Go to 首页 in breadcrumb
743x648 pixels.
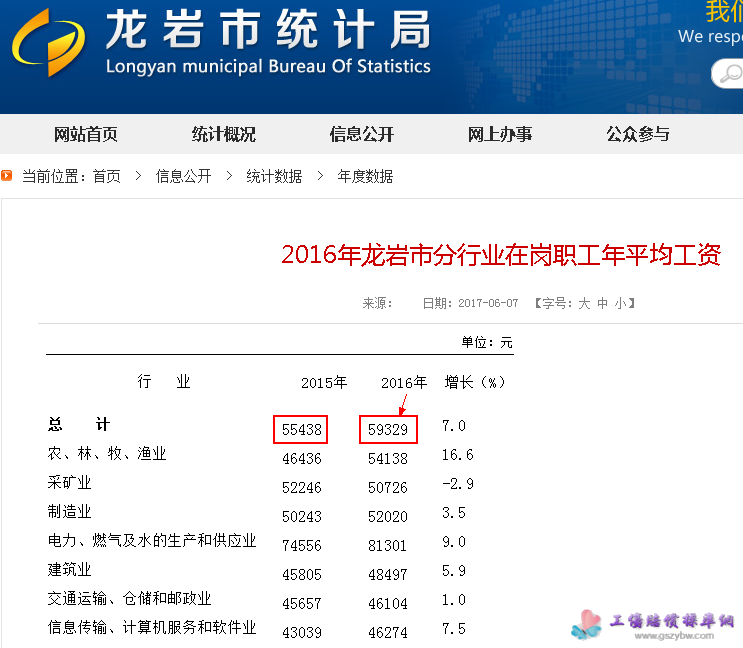(107, 176)
